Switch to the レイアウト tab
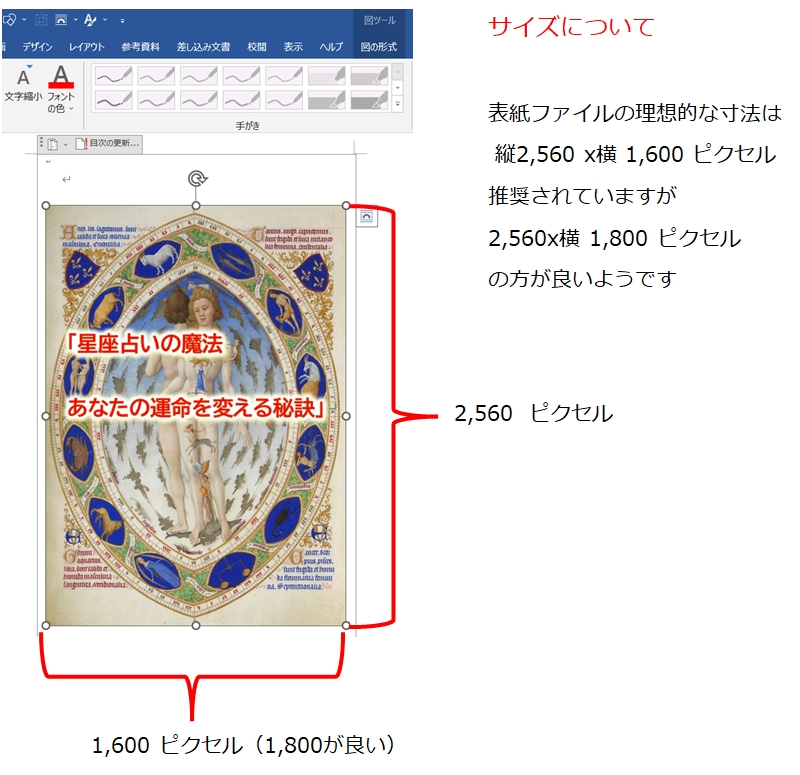The width and height of the screenshot is (800, 775). pos(87,47)
